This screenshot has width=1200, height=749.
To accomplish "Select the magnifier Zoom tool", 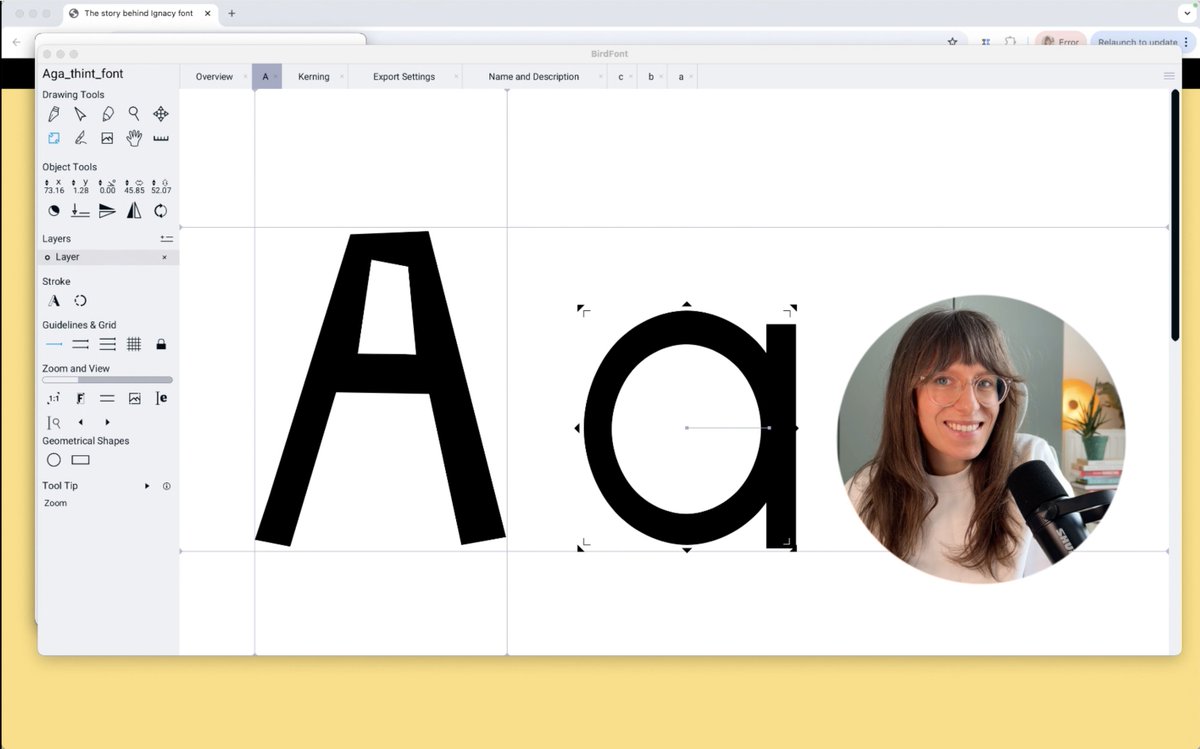I will click(134, 114).
